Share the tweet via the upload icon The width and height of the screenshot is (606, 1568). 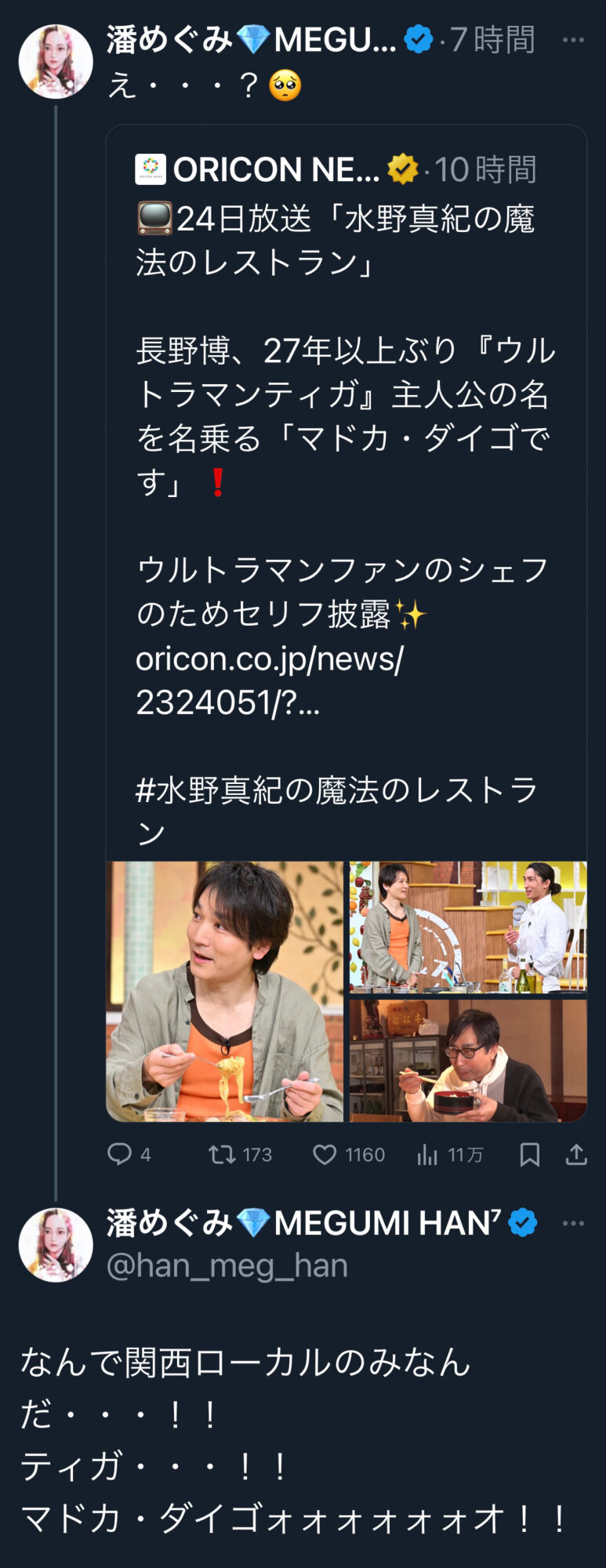[x=576, y=1154]
